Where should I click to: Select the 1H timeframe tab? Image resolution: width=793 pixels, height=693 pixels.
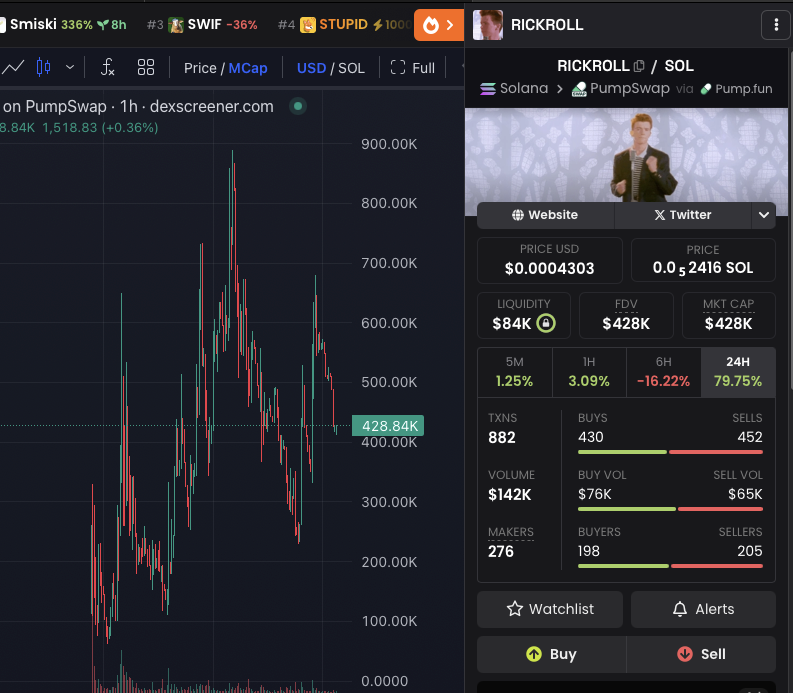(x=589, y=372)
